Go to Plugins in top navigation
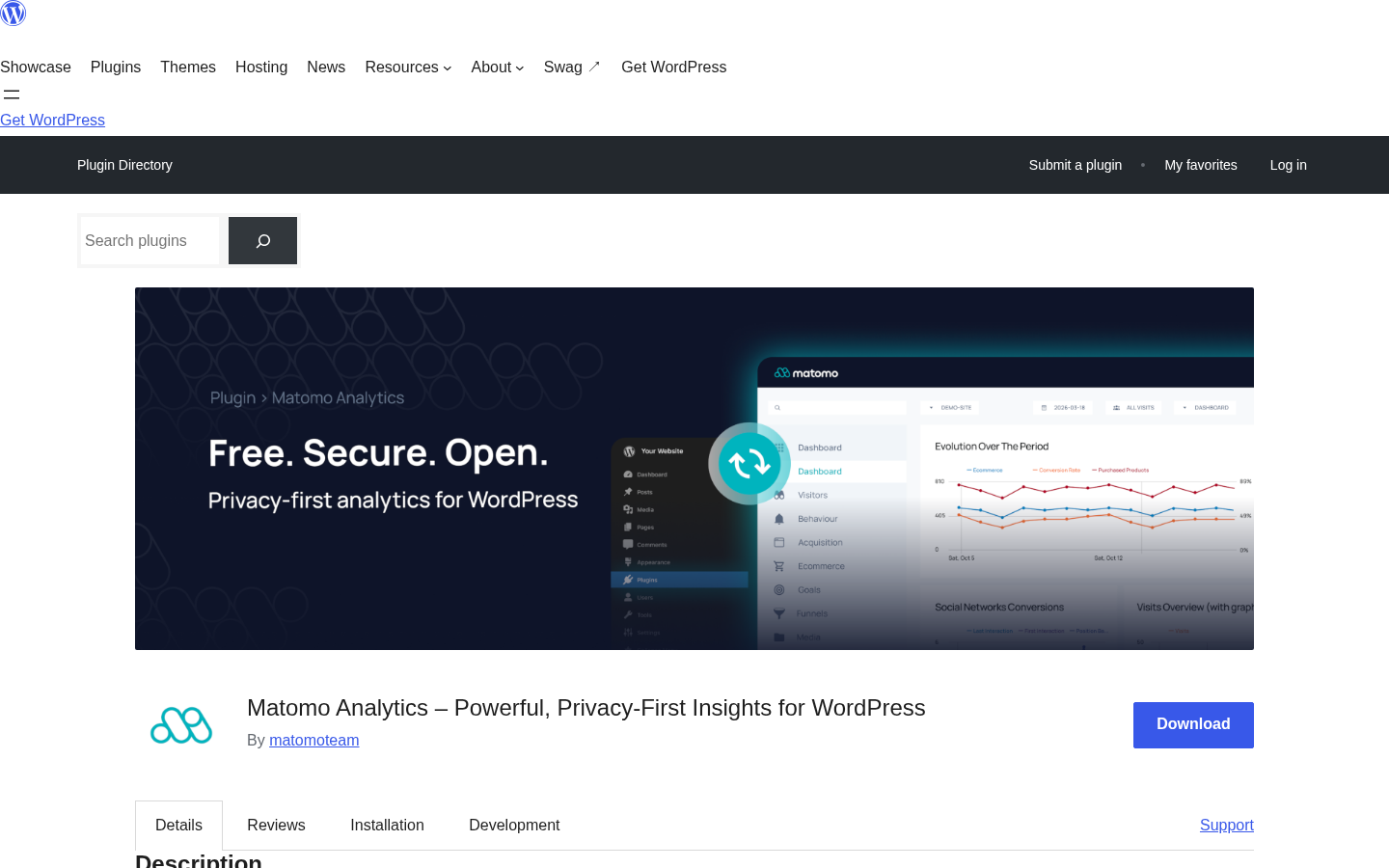Screen dimensions: 1389x868 (x=116, y=67)
